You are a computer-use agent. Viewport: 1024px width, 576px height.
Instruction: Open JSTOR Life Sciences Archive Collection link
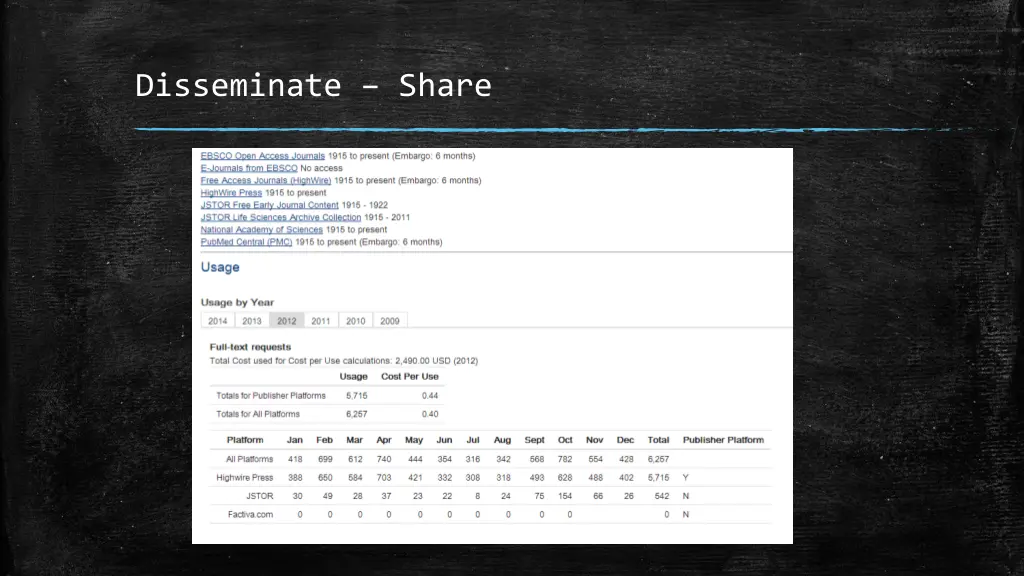(281, 217)
